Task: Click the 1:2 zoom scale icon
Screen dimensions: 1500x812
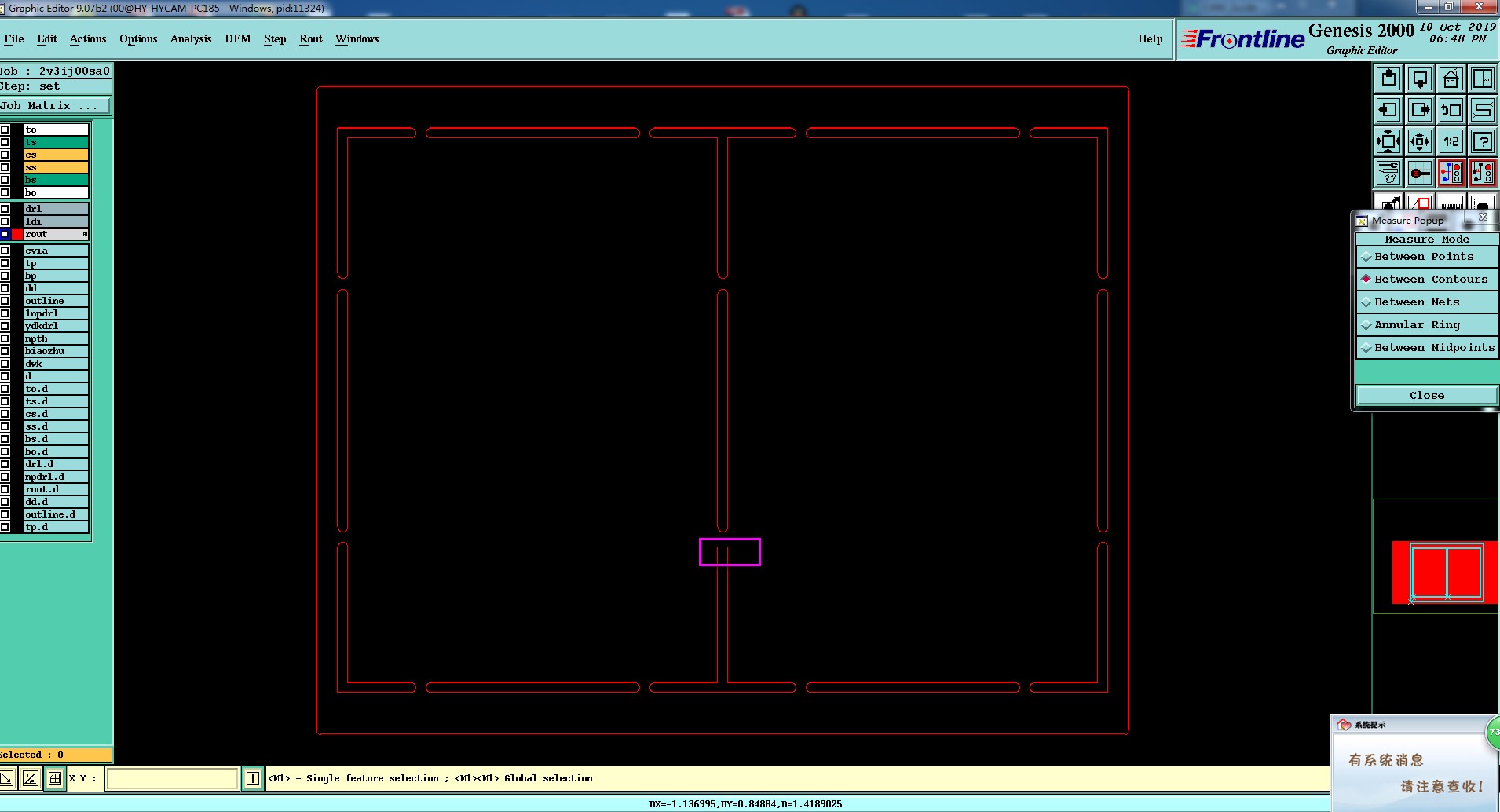Action: point(1451,141)
